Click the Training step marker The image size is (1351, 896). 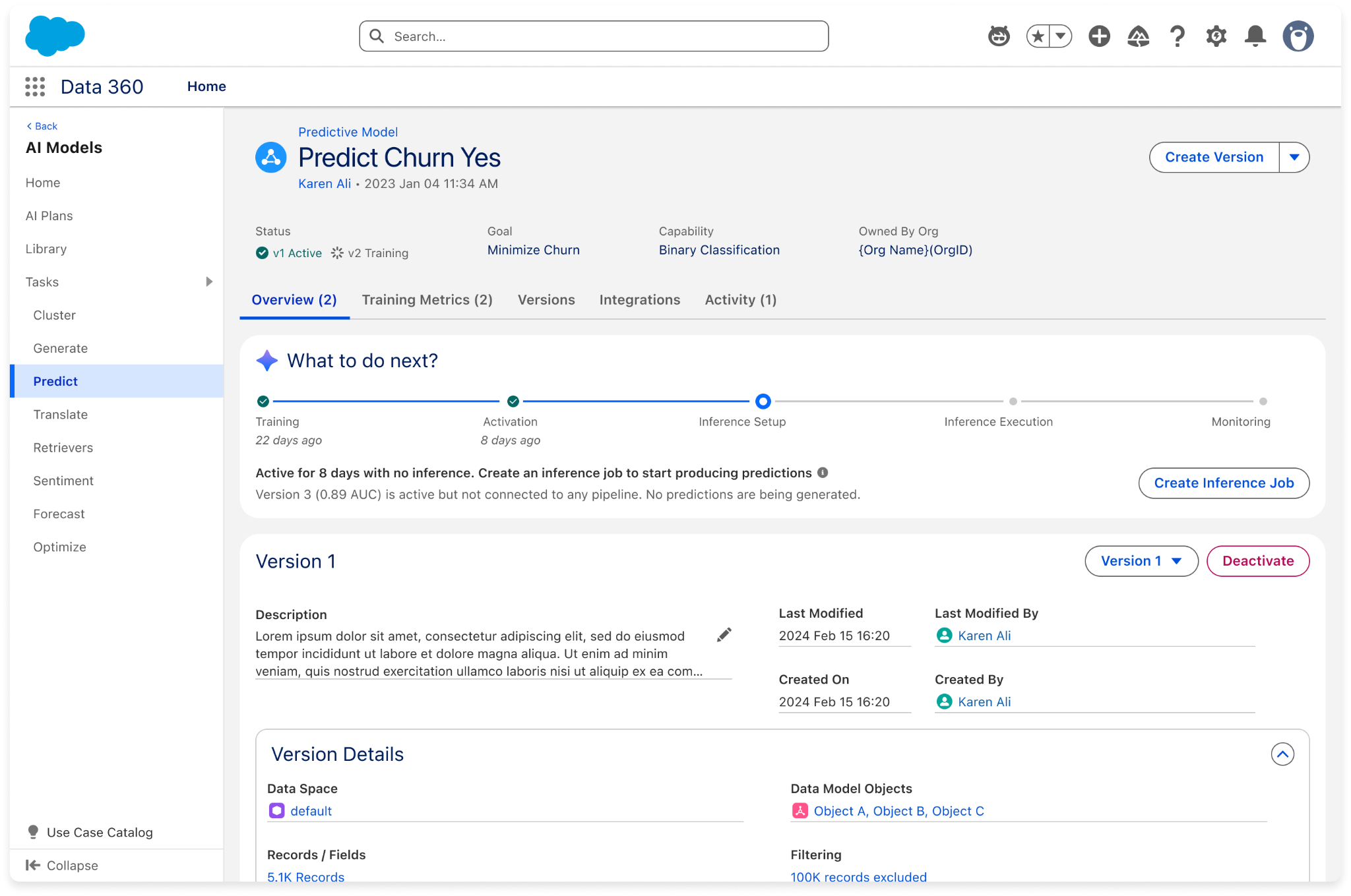[263, 401]
